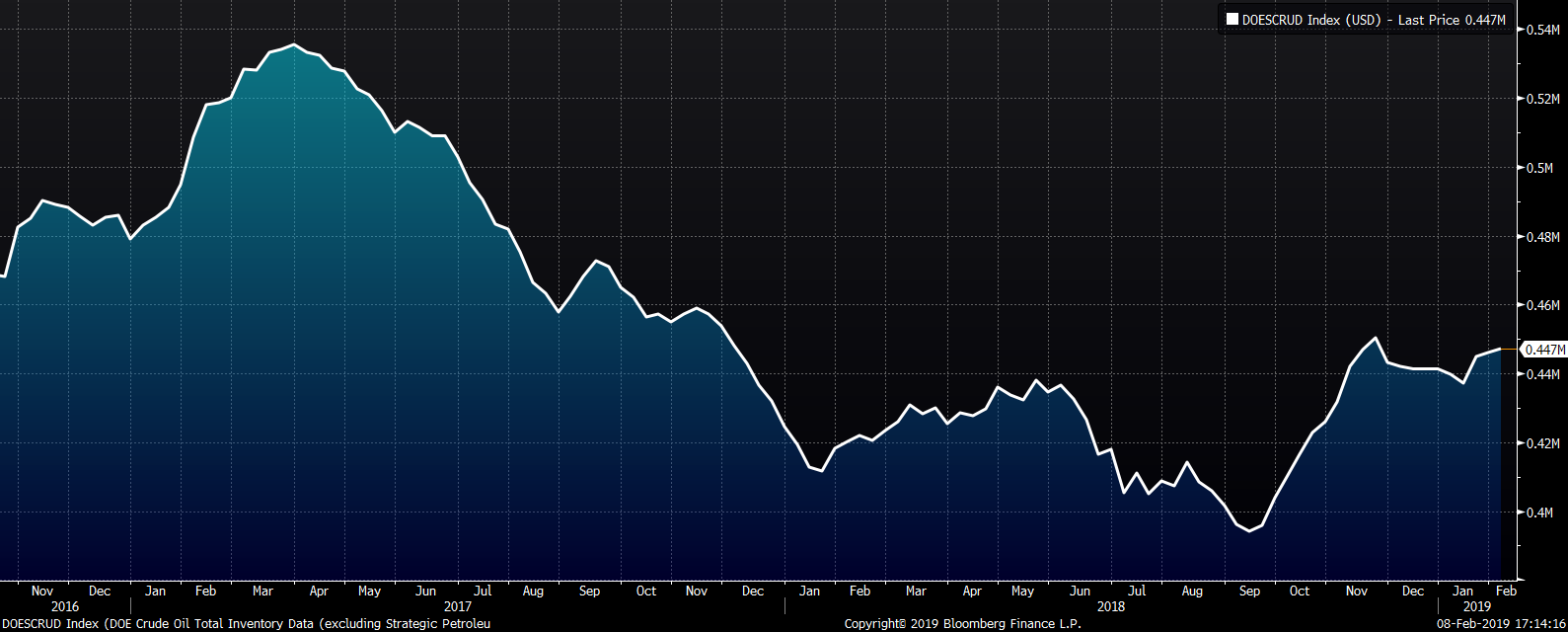
Task: Select the 2019 year label on time axis
Action: point(1476,606)
